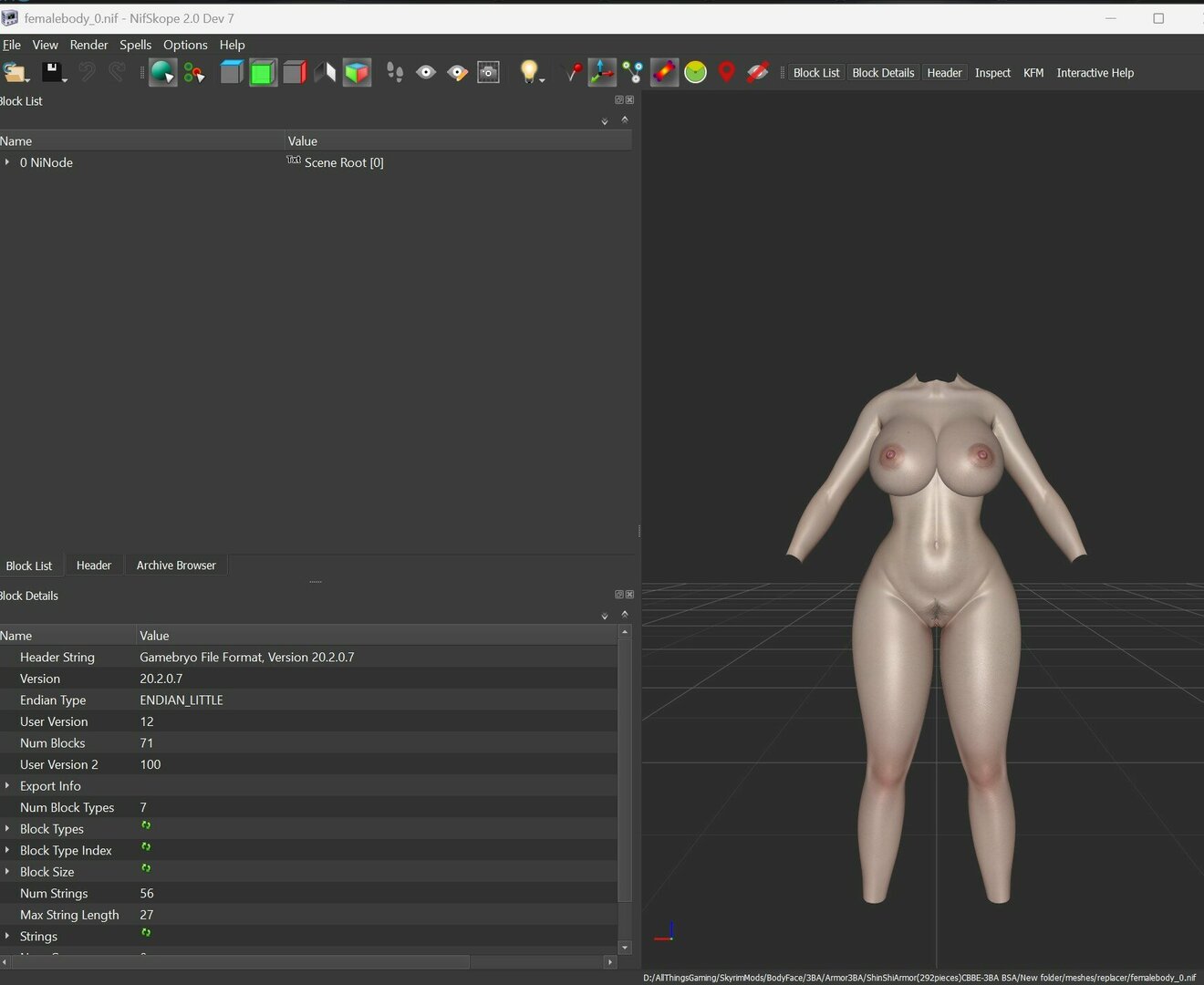
Task: Open the Spells menu
Action: point(135,45)
